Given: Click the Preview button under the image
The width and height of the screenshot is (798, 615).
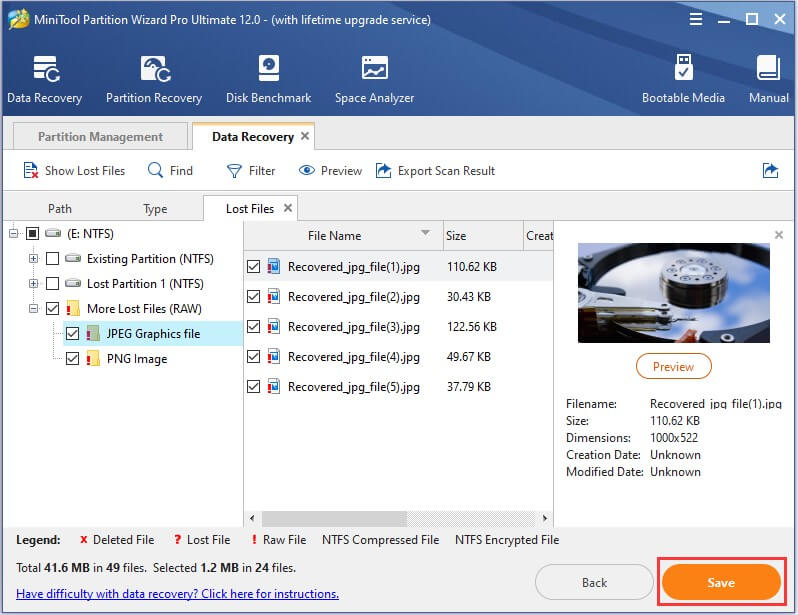Looking at the screenshot, I should coord(673,367).
